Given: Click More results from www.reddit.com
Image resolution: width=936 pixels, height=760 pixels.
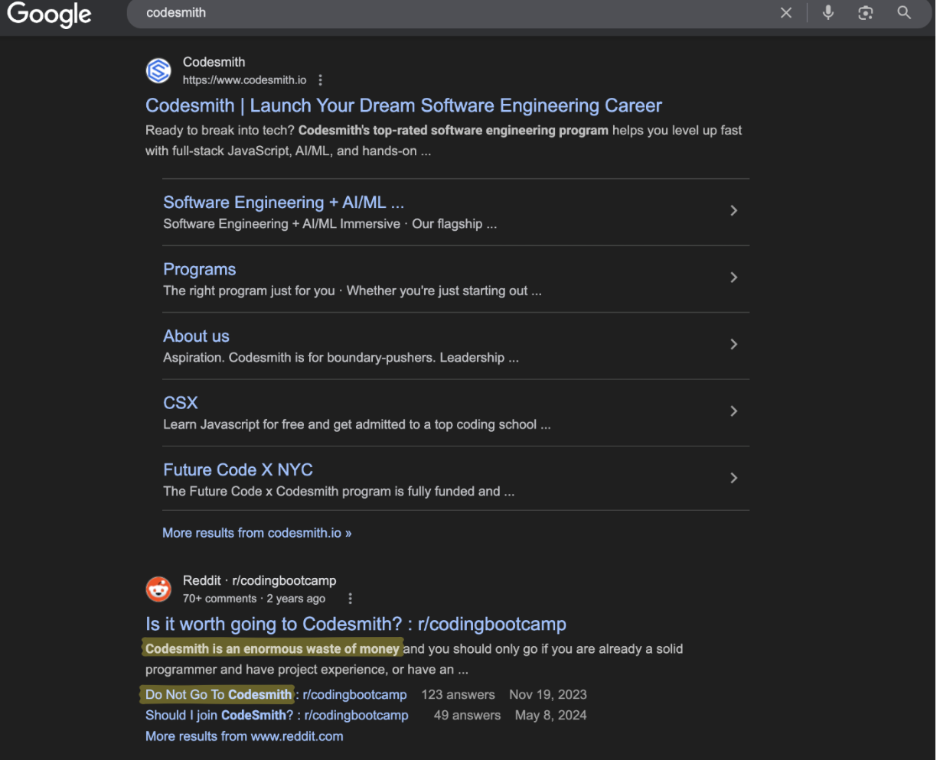Looking at the screenshot, I should click(244, 736).
